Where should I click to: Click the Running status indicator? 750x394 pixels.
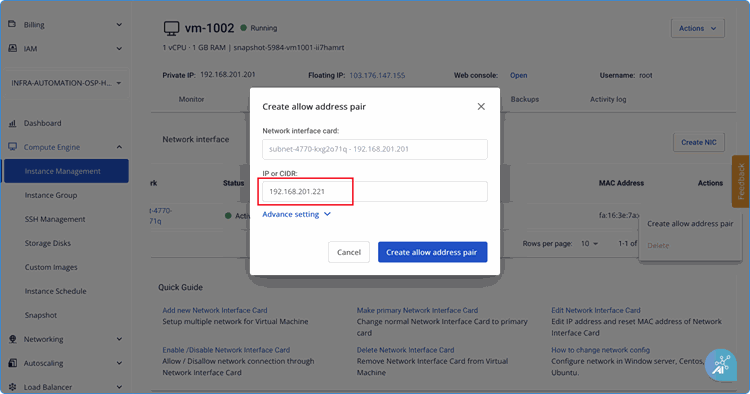pos(259,28)
